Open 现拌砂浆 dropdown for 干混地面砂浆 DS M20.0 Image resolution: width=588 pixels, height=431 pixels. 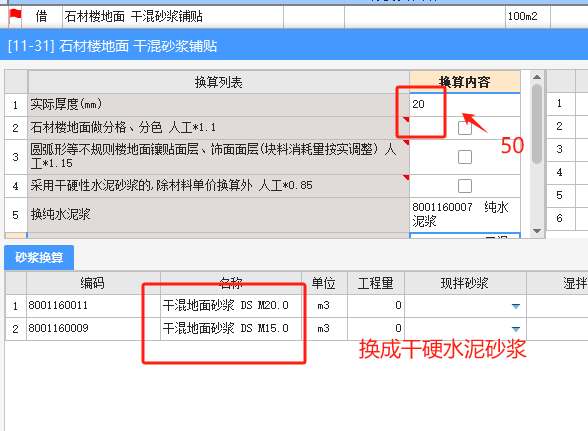[x=516, y=306]
